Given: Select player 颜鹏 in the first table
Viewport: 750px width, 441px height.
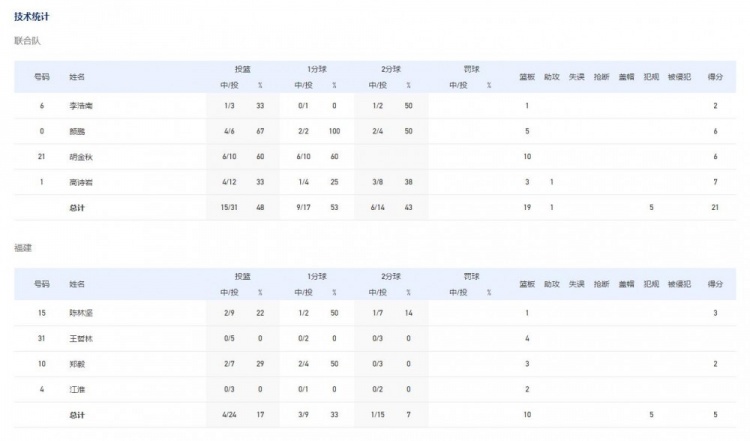Looking at the screenshot, I should click(77, 131).
